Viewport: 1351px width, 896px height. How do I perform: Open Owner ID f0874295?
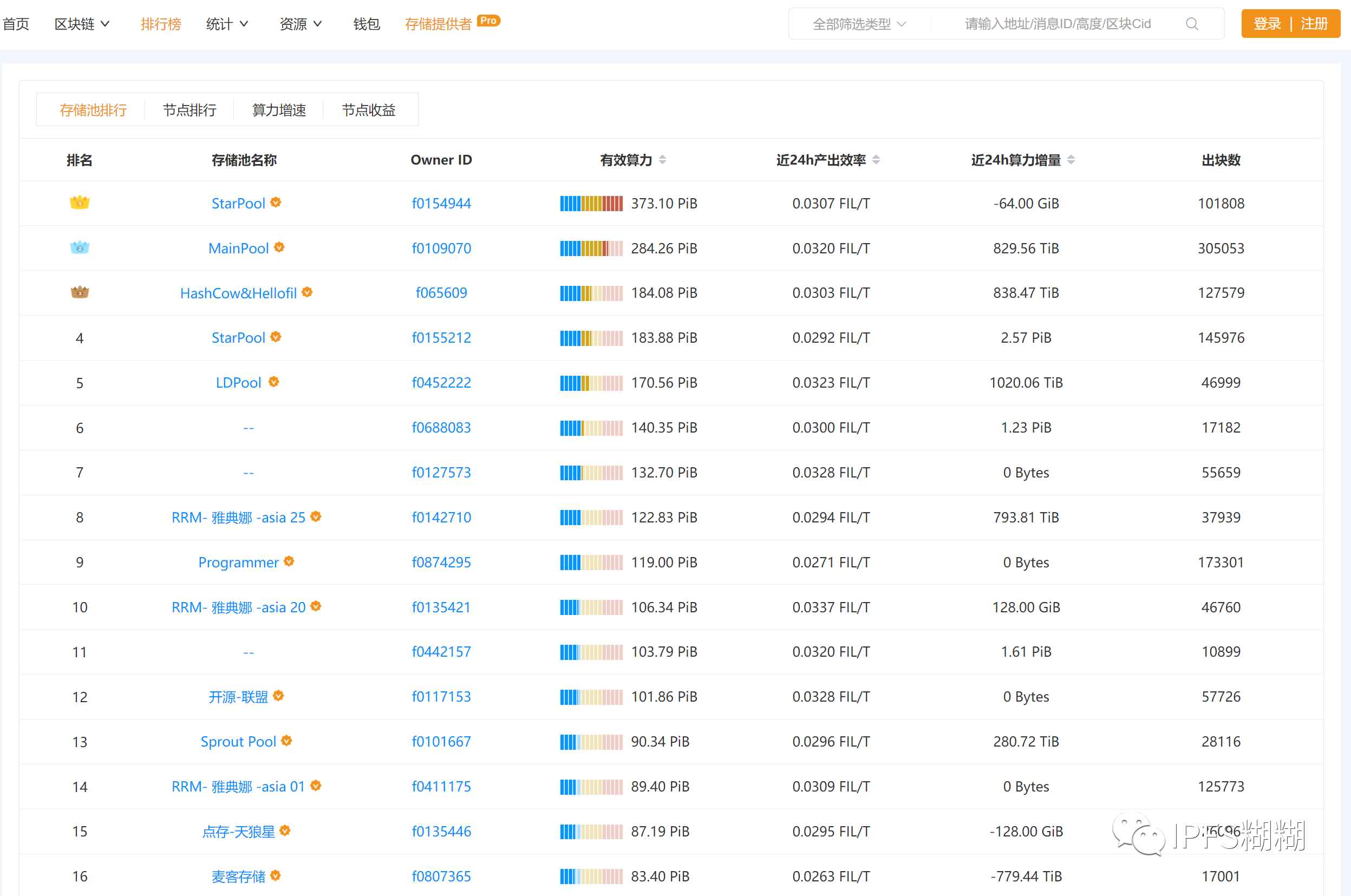(x=441, y=562)
